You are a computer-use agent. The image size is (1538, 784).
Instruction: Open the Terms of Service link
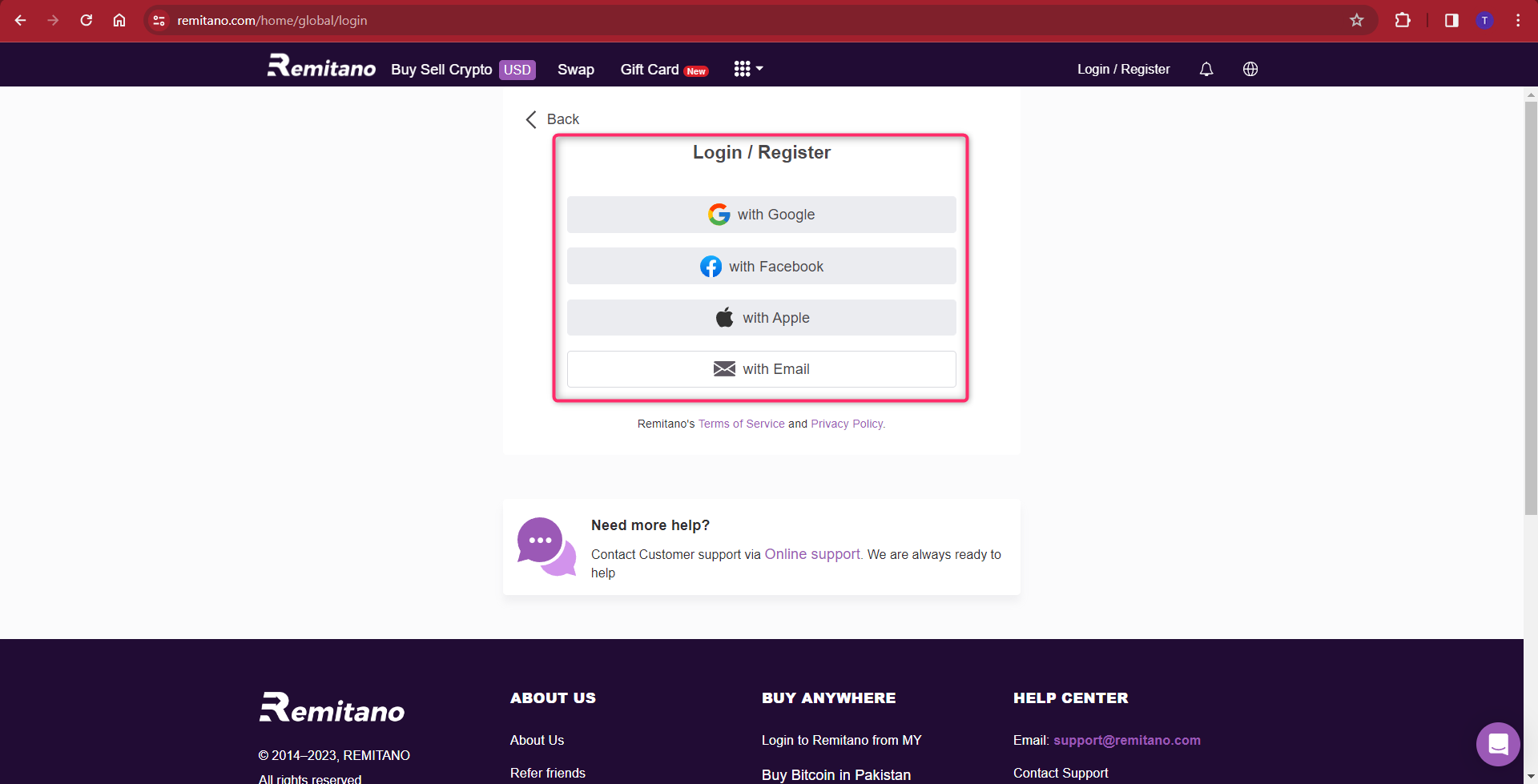click(x=741, y=424)
